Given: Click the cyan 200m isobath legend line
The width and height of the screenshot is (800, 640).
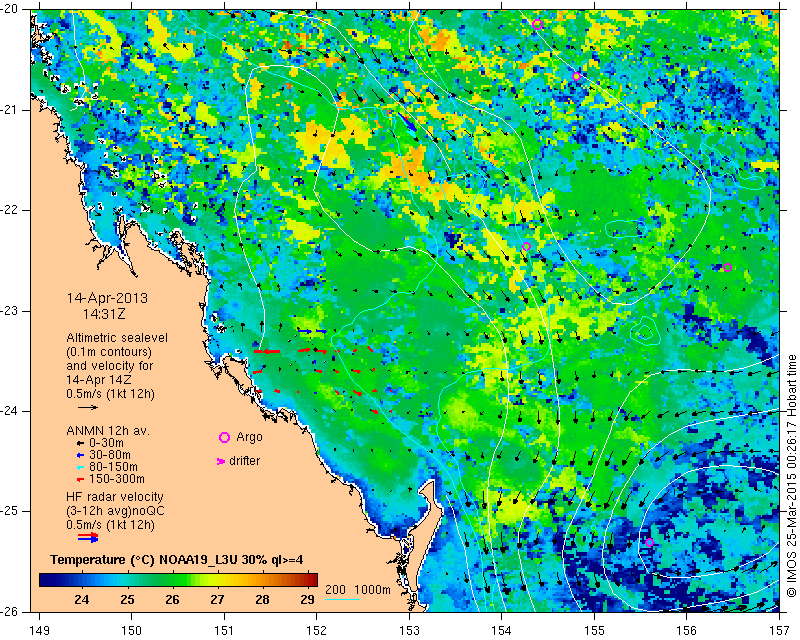Looking at the screenshot, I should click(x=343, y=599).
